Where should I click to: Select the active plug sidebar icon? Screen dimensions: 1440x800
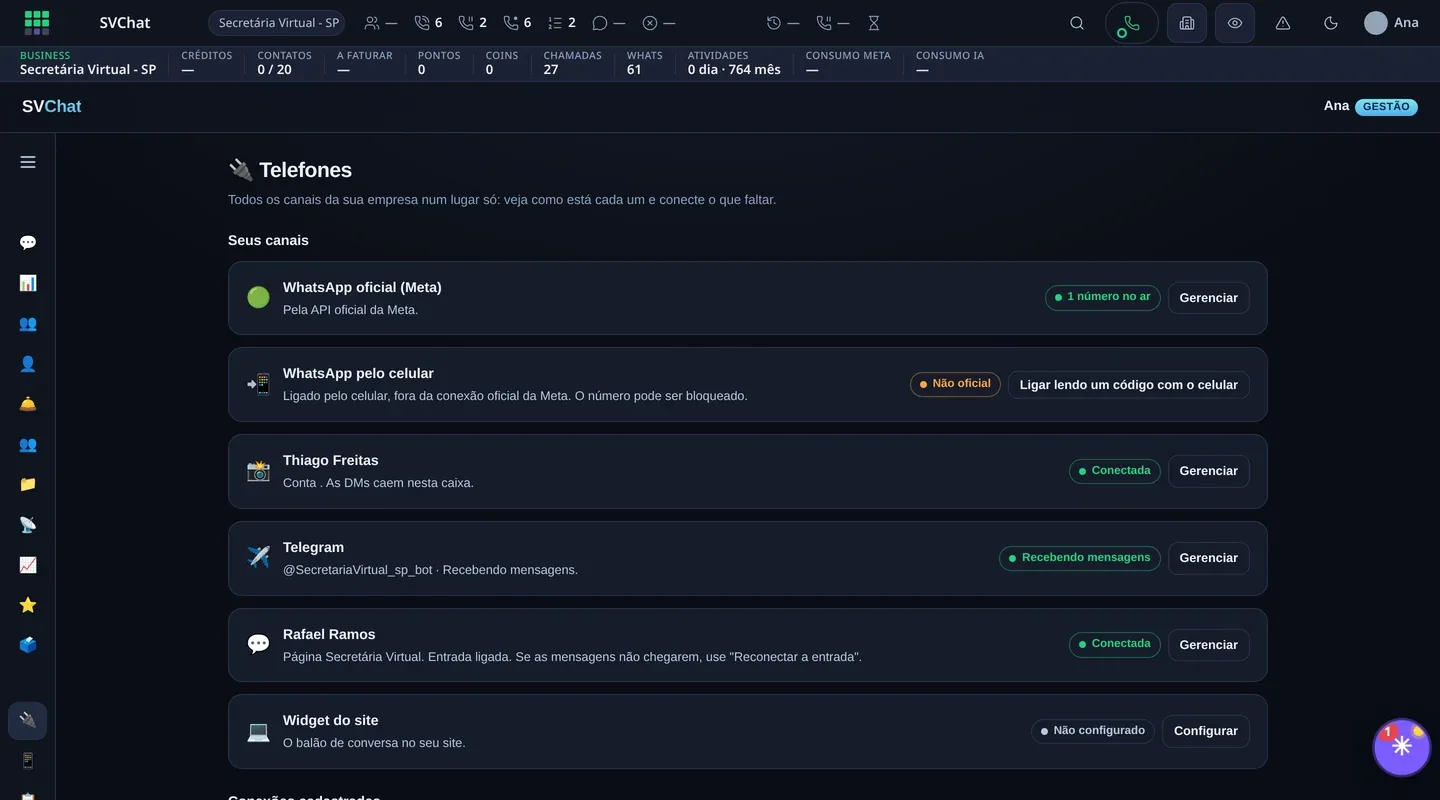point(28,721)
